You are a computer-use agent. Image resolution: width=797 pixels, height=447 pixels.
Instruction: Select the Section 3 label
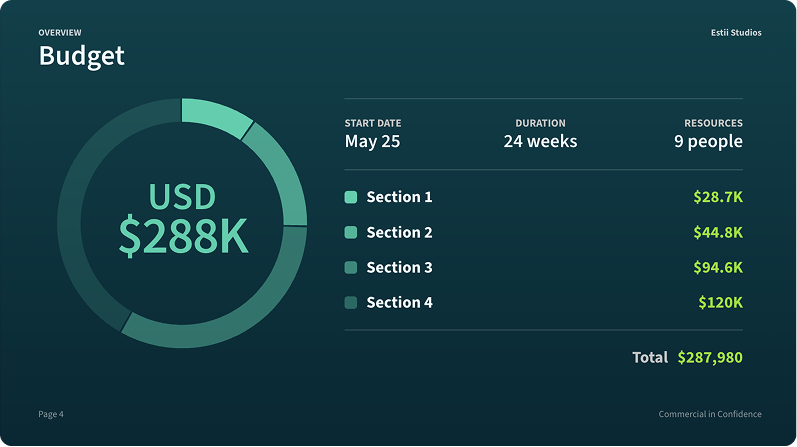399,267
